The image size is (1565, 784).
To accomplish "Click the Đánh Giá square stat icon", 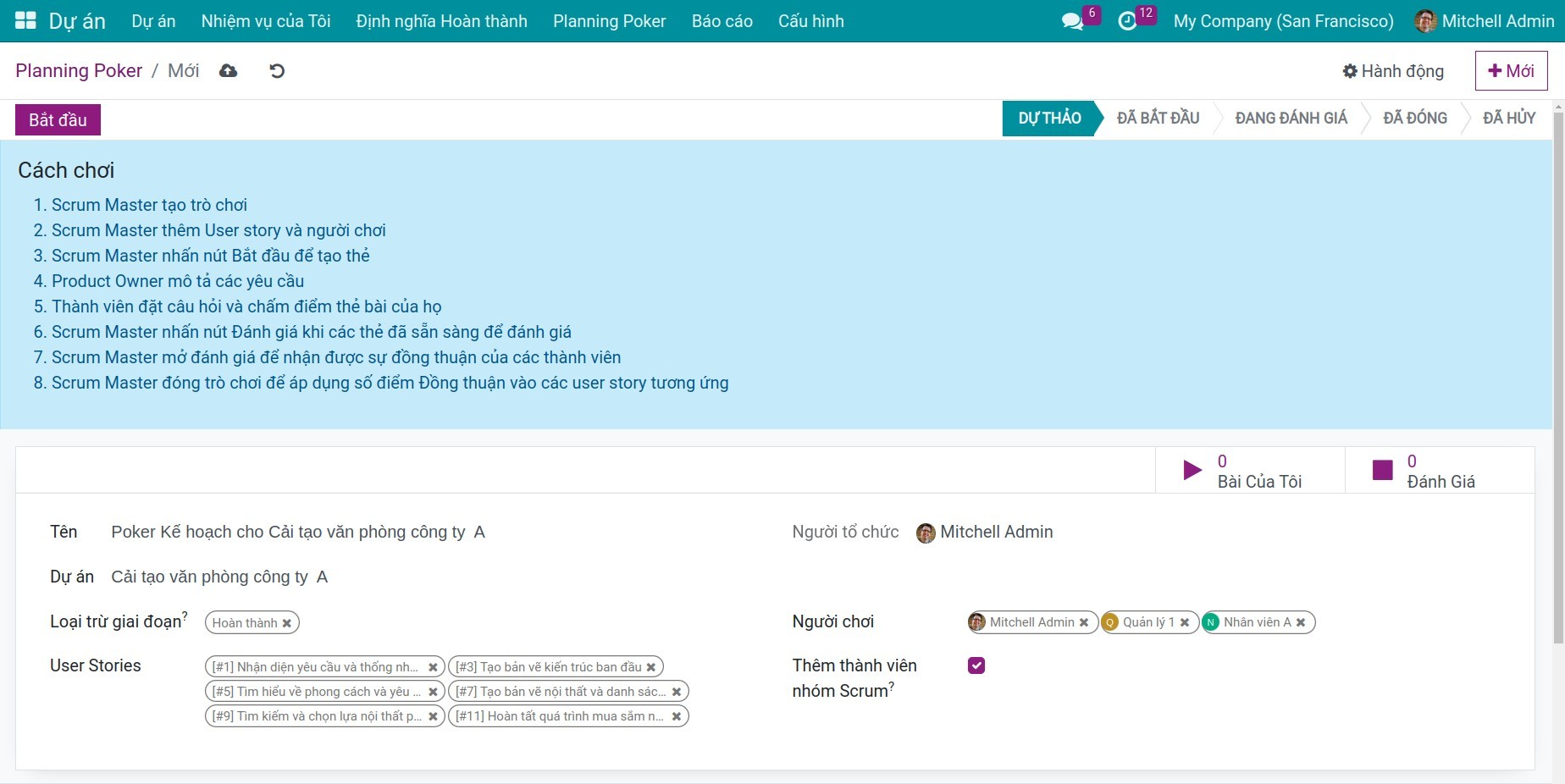I will click(x=1382, y=471).
